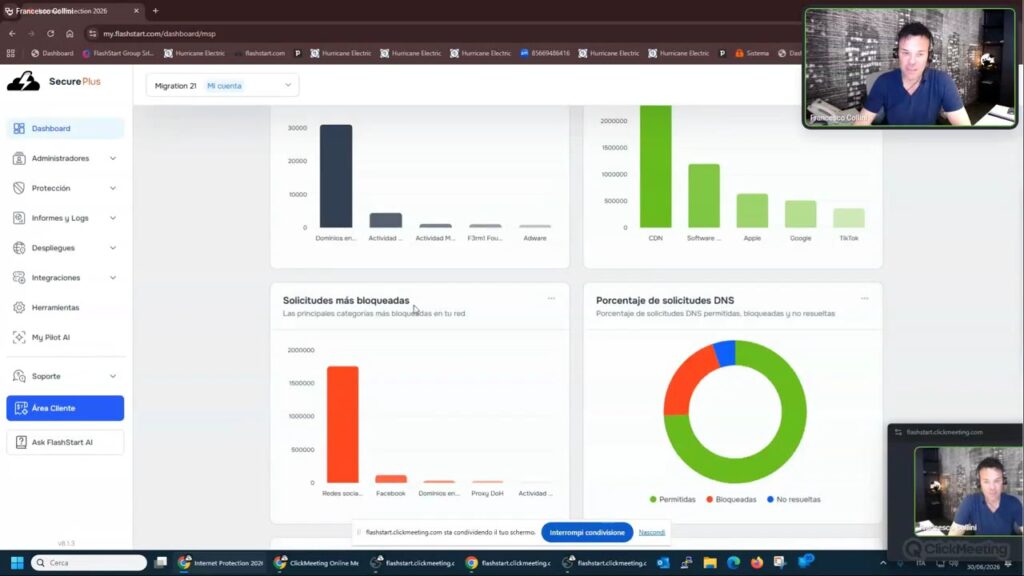Open Outlook from the taskbar

663,562
